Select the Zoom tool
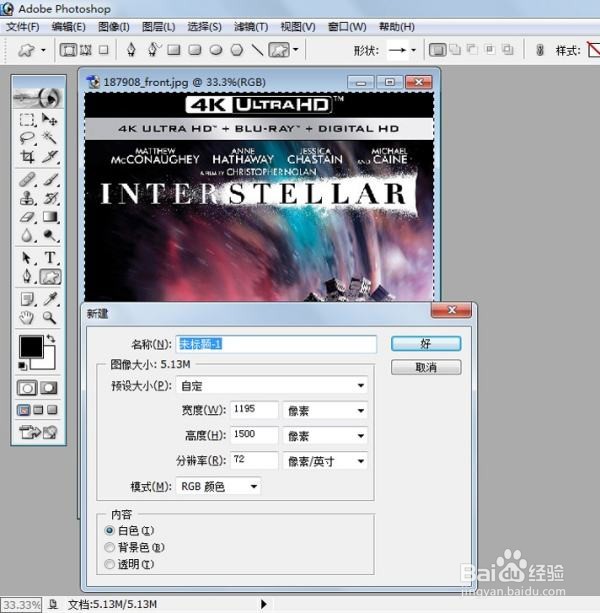Image resolution: width=600 pixels, height=613 pixels. pyautogui.click(x=50, y=317)
